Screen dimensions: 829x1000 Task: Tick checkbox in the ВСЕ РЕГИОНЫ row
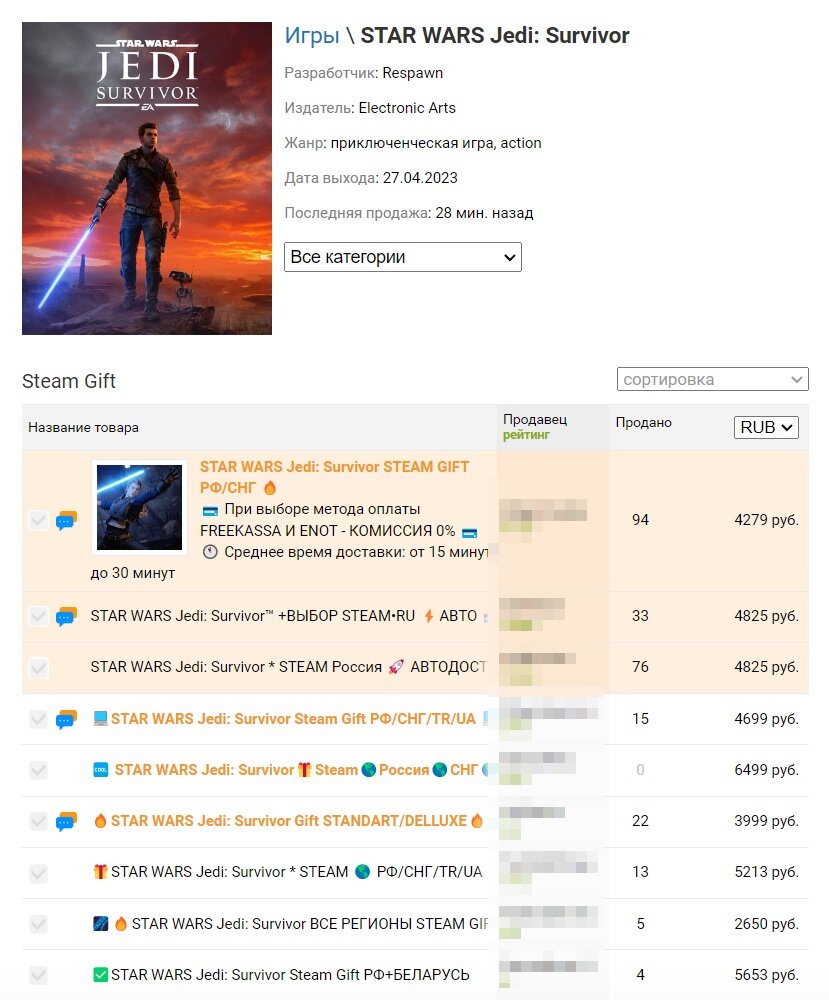(38, 923)
